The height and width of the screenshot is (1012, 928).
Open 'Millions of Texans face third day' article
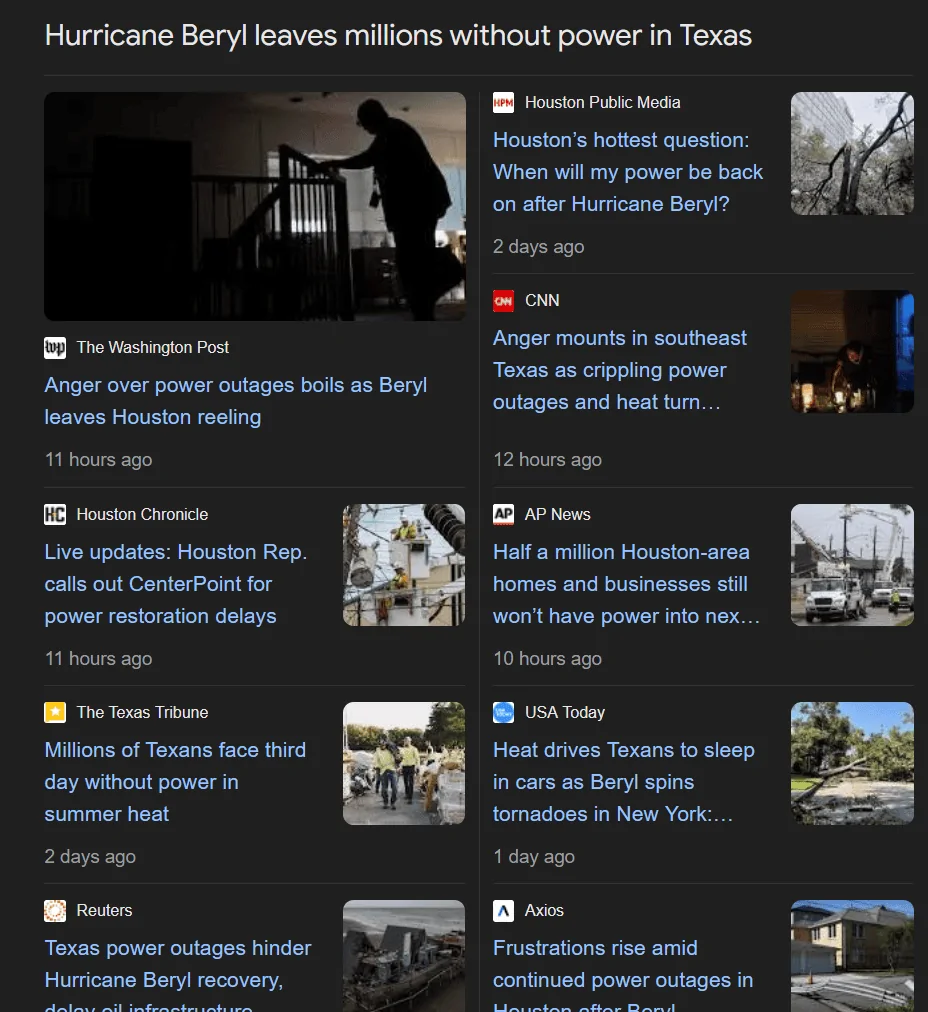pyautogui.click(x=175, y=782)
